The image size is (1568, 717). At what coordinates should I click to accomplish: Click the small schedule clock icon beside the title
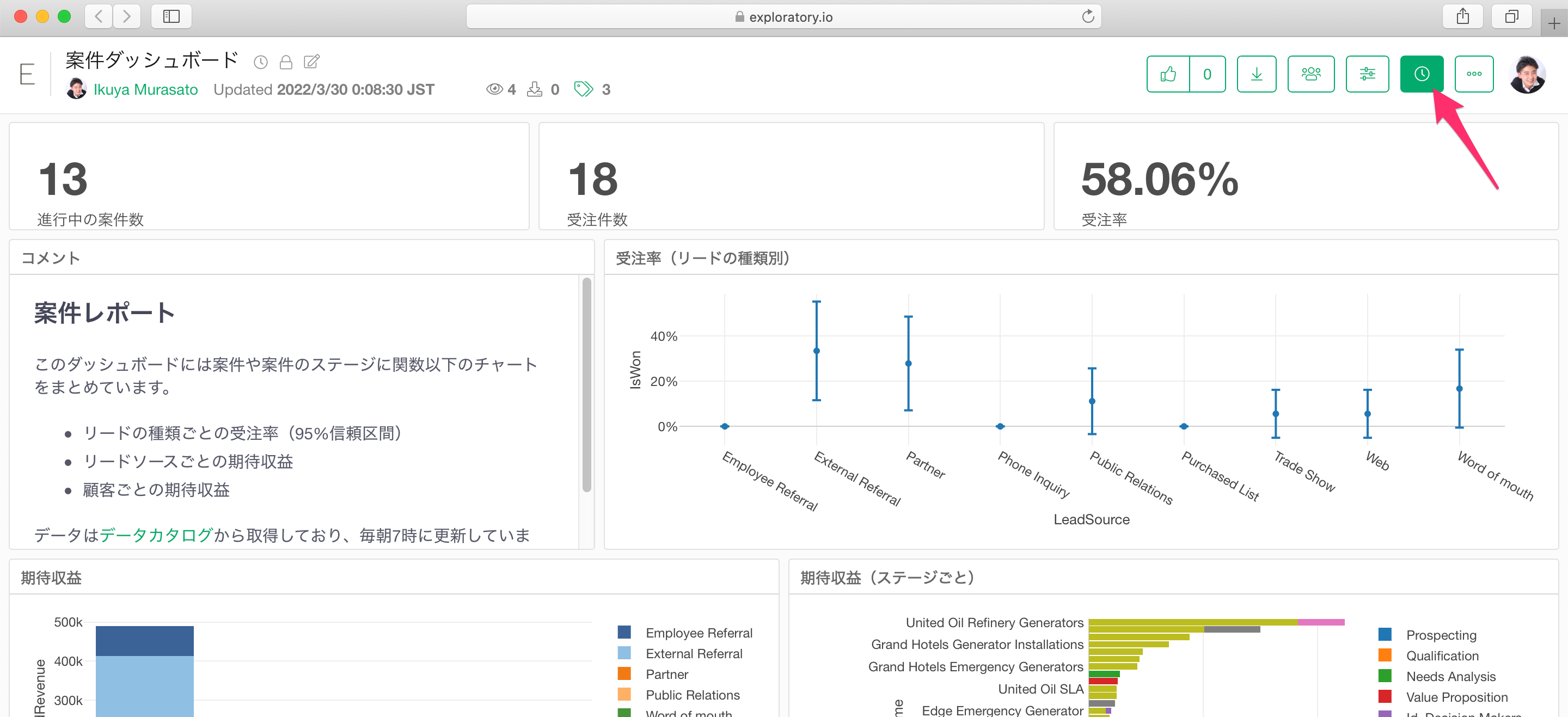point(261,62)
